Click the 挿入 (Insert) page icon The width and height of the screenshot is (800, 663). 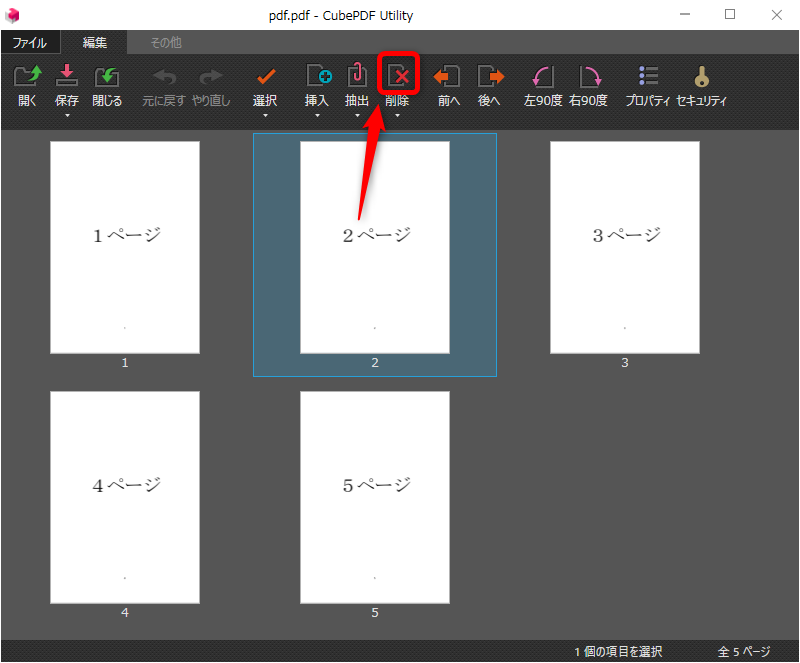(x=319, y=75)
